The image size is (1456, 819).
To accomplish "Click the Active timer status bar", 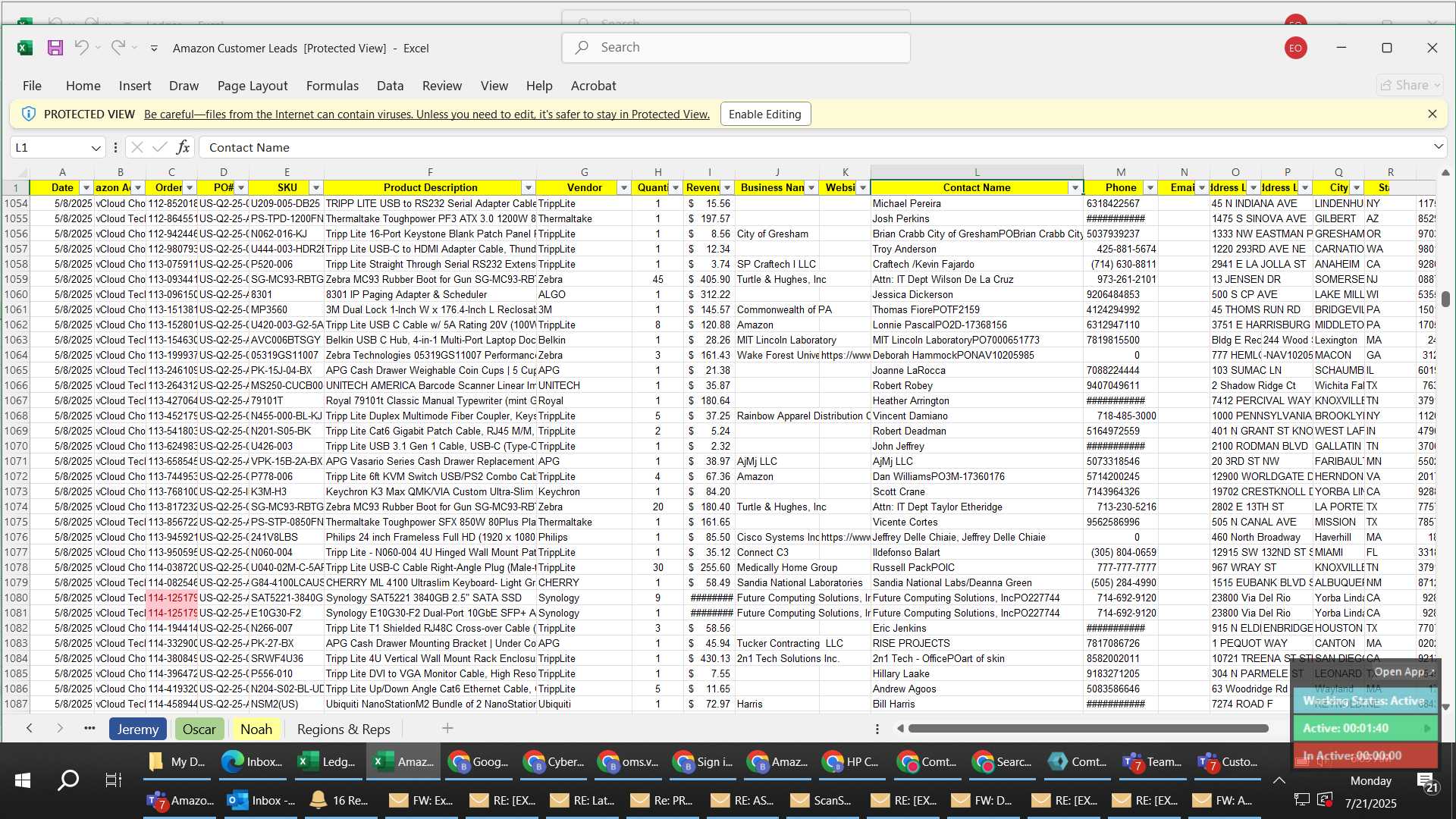I will pyautogui.click(x=1366, y=728).
